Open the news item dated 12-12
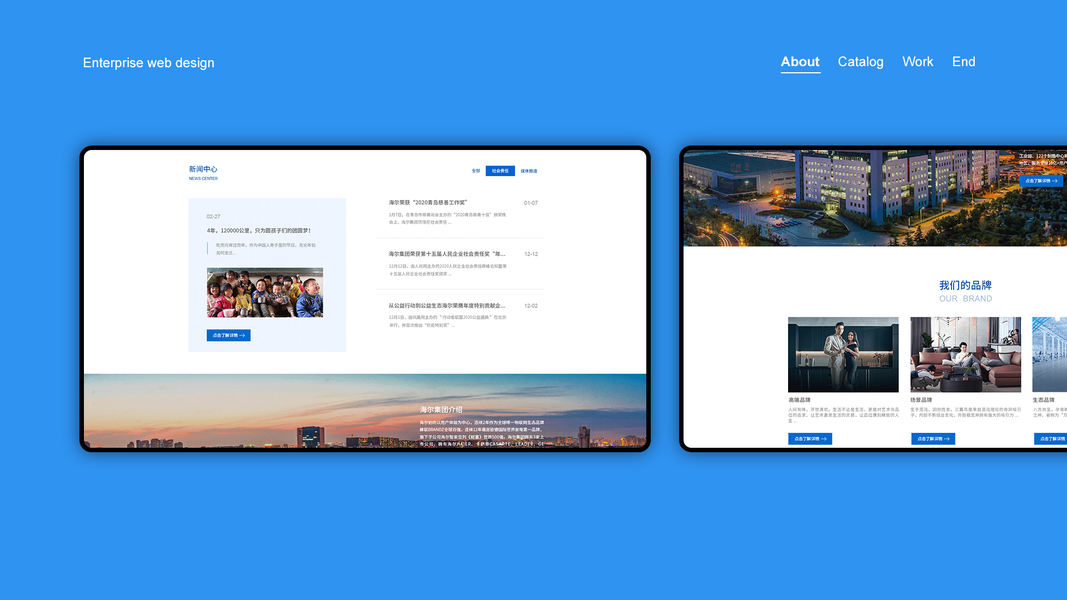Viewport: 1067px width, 600px height. (447, 254)
